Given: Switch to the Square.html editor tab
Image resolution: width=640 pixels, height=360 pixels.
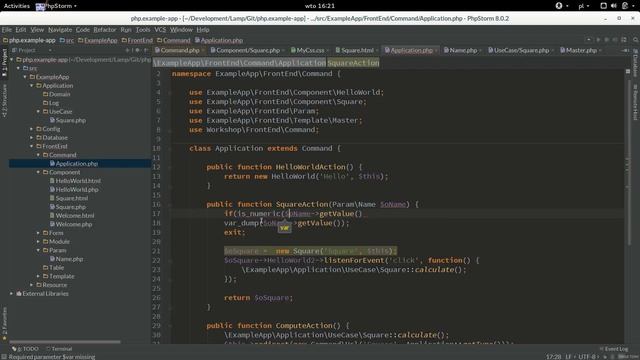Looking at the screenshot, I should pos(357,50).
